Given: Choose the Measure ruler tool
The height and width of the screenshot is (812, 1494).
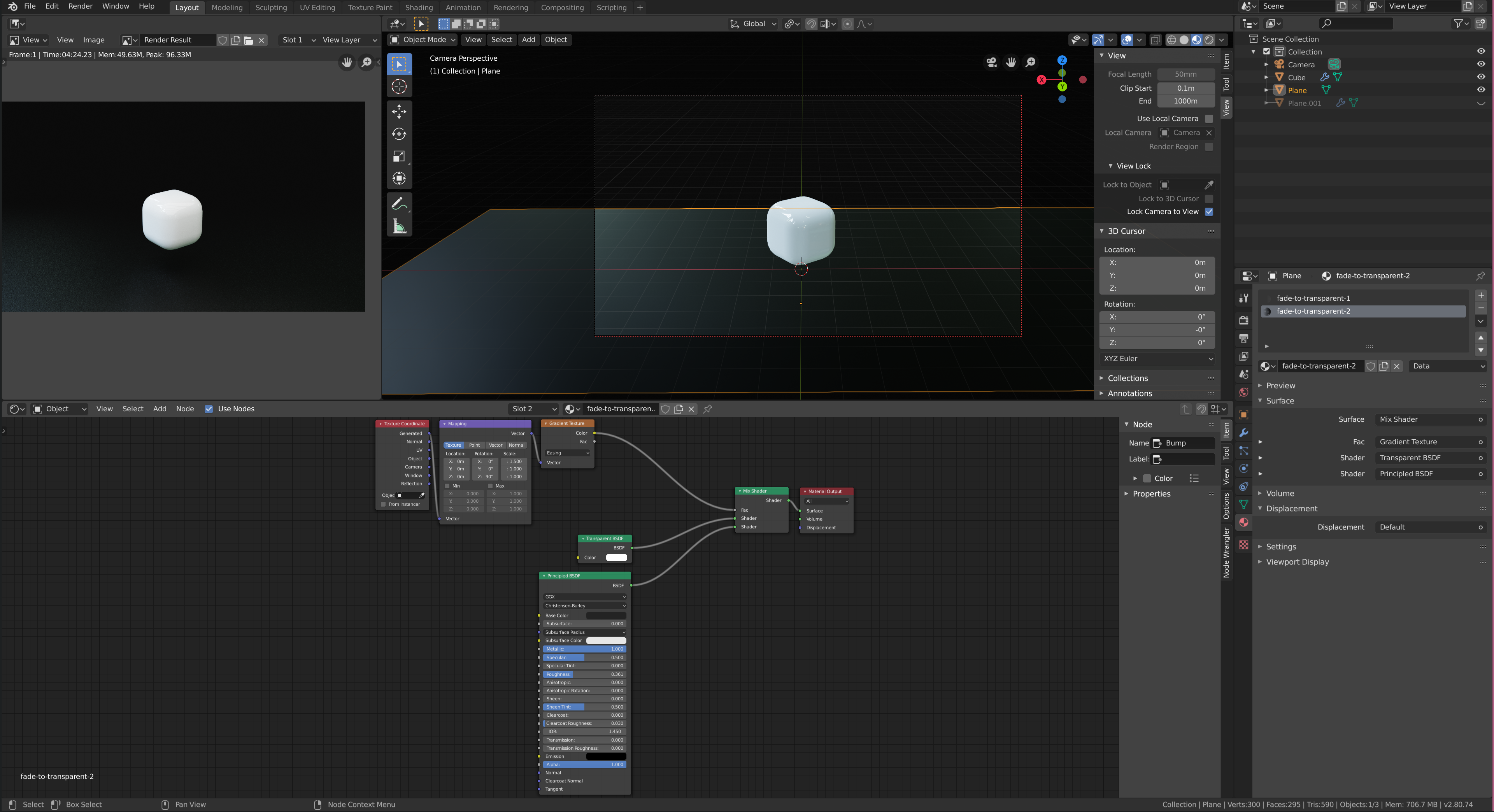Looking at the screenshot, I should click(x=399, y=226).
